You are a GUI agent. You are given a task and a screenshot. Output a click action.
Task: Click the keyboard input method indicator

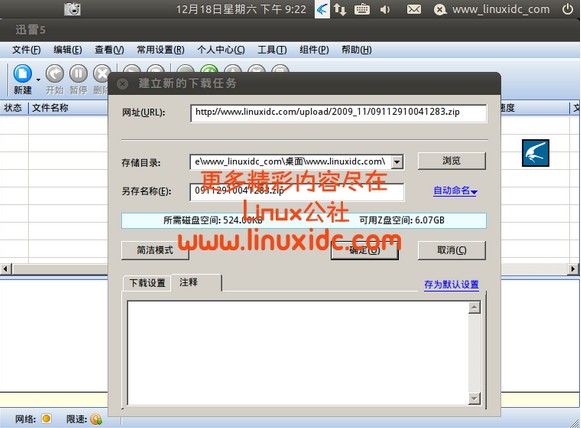tap(362, 9)
